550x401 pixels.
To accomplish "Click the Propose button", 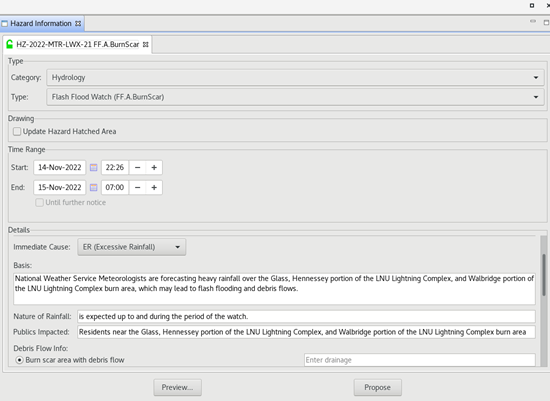I will click(377, 387).
